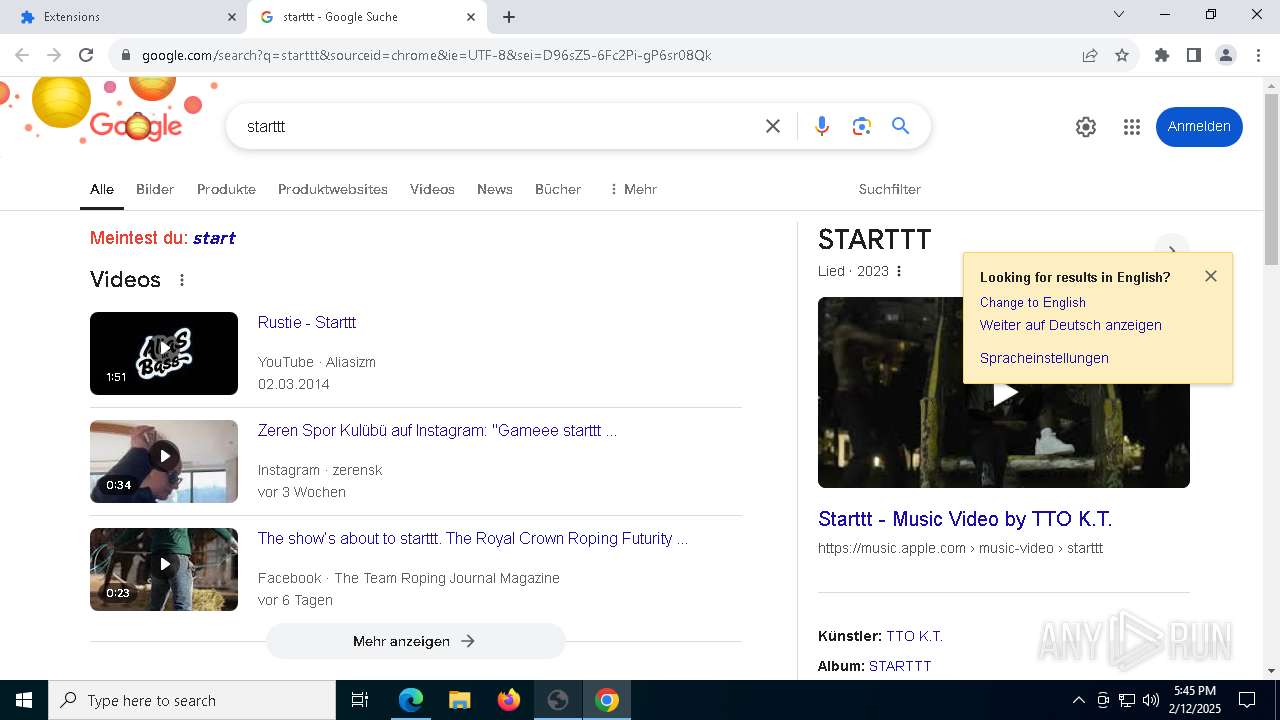This screenshot has width=1280, height=720.
Task: Open Task View on the taskbar
Action: click(x=360, y=700)
